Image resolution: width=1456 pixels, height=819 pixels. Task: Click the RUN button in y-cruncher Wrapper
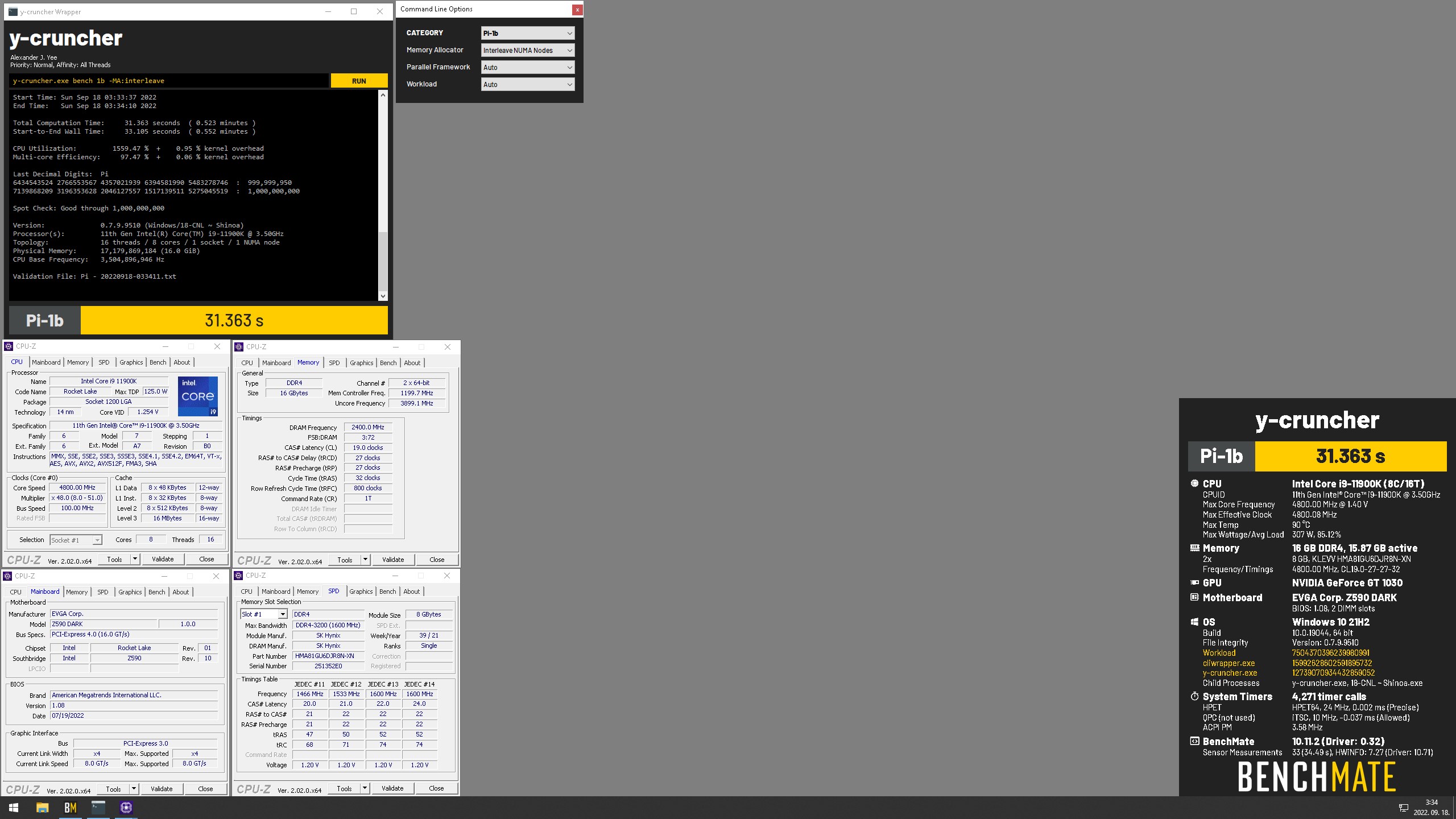(x=359, y=81)
